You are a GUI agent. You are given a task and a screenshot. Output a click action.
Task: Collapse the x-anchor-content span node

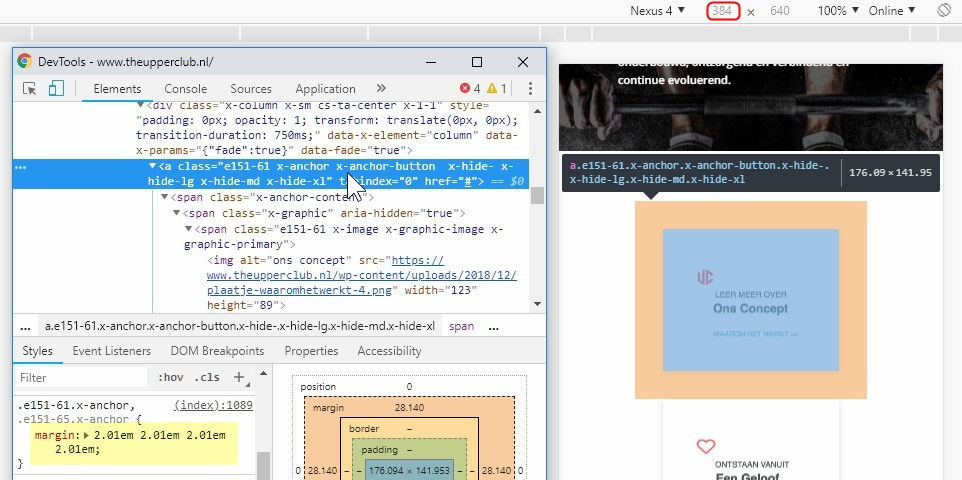164,197
